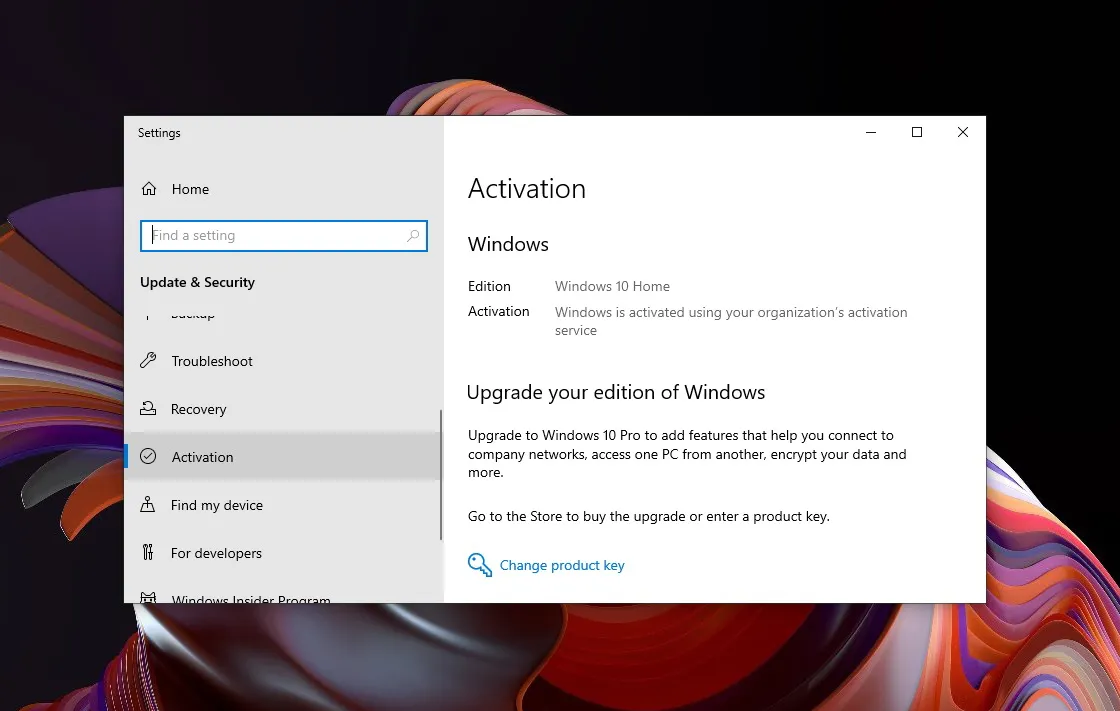
Task: Click the For developers tools icon
Action: [148, 553]
